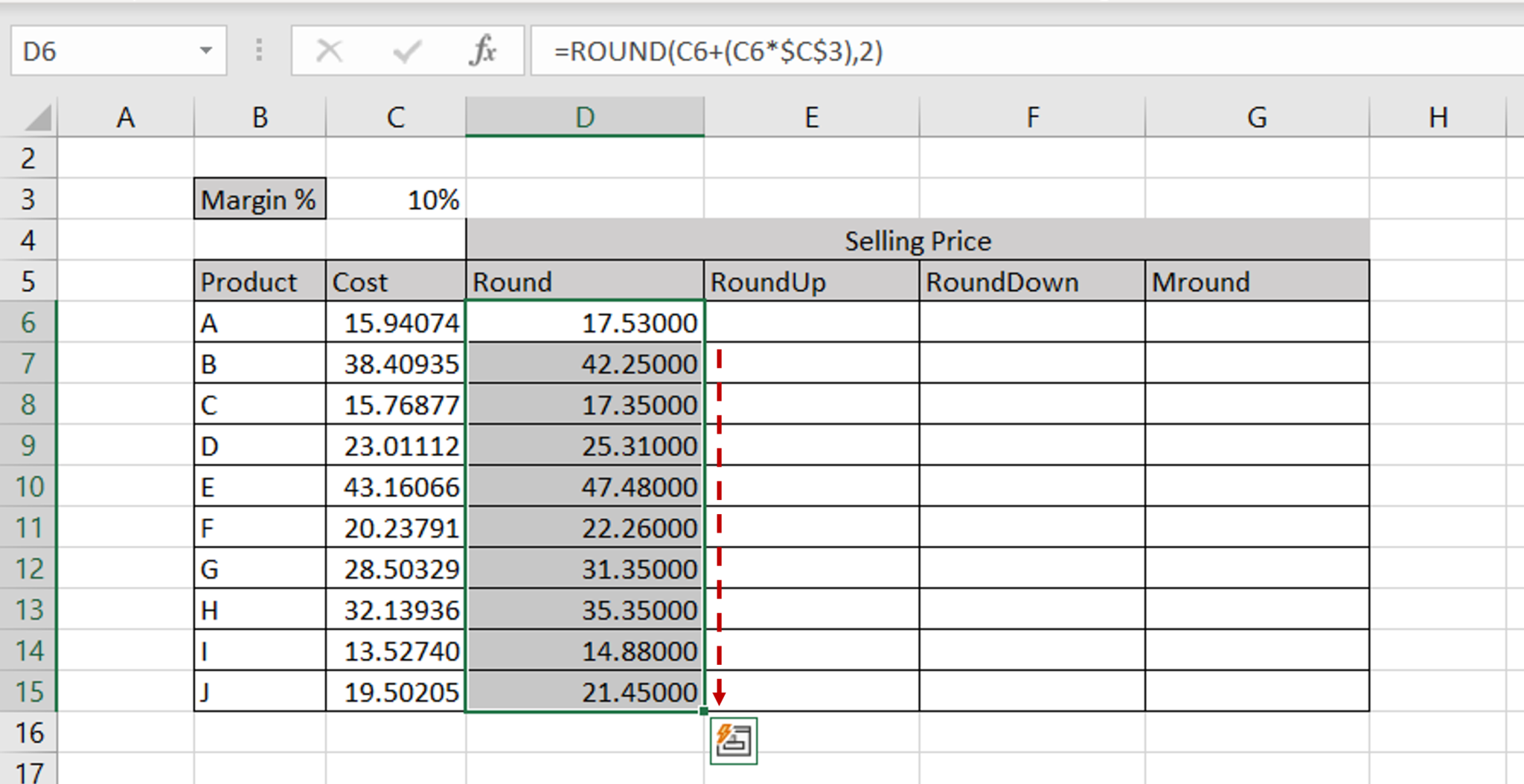Select row 3 header
Viewport: 1524px width, 784px height.
tap(28, 199)
